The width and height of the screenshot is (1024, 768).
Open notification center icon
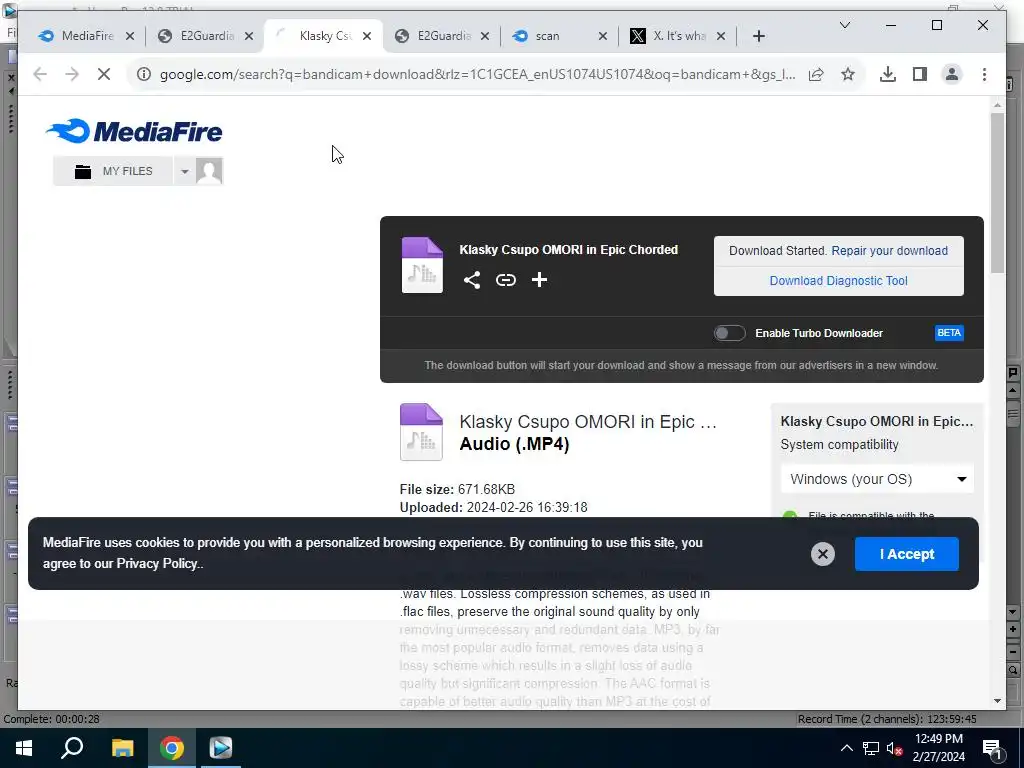[993, 748]
